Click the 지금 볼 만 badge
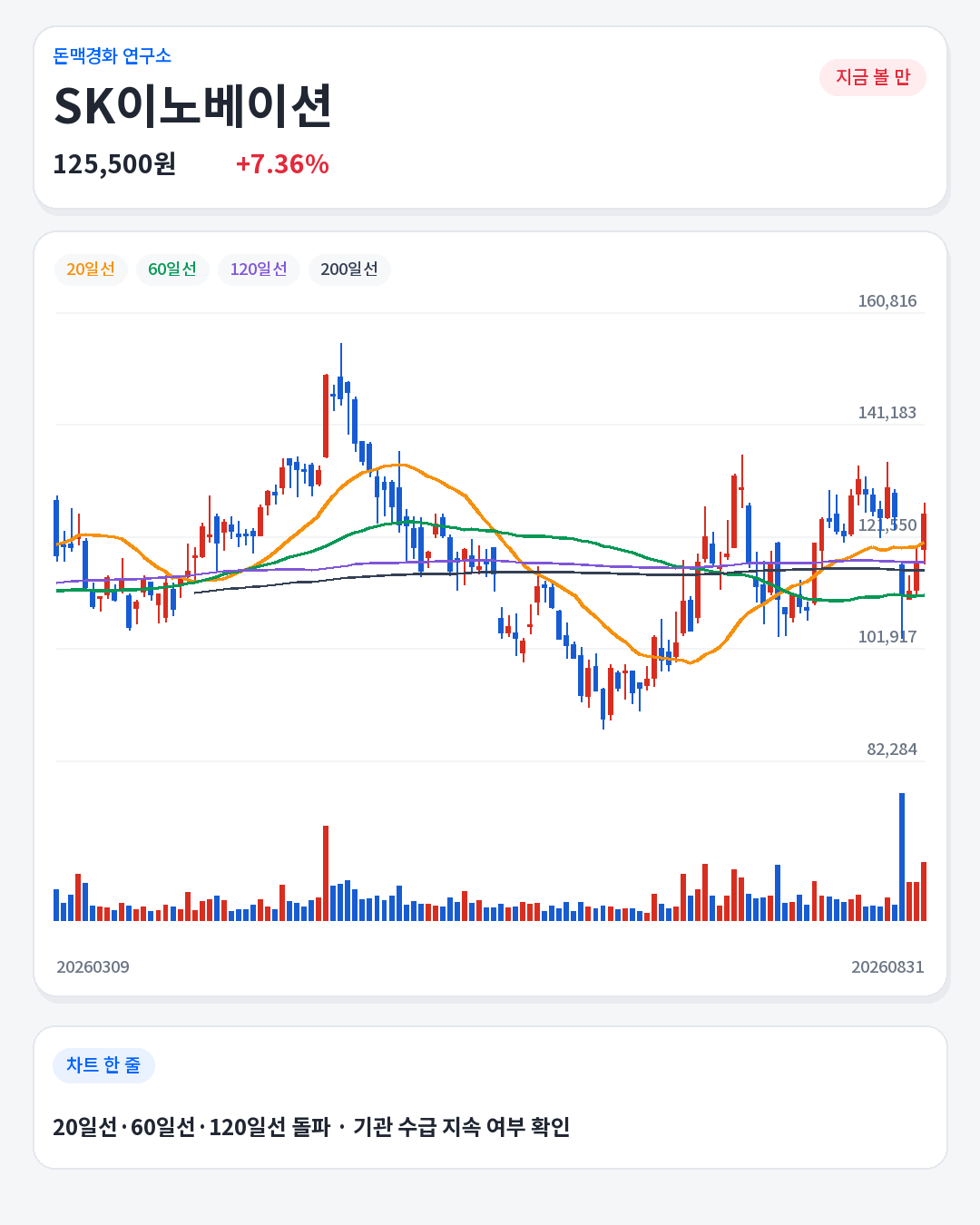 coord(873,77)
